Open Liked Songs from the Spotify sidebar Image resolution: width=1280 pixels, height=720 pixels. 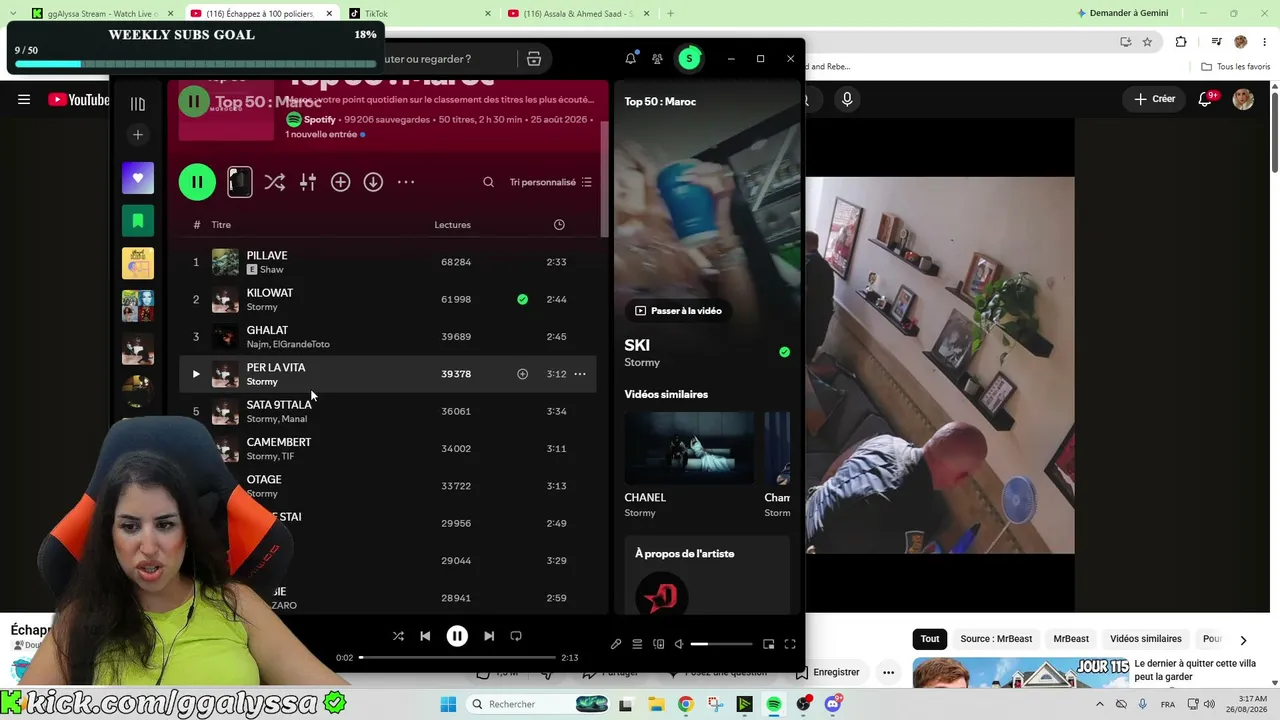pos(138,178)
